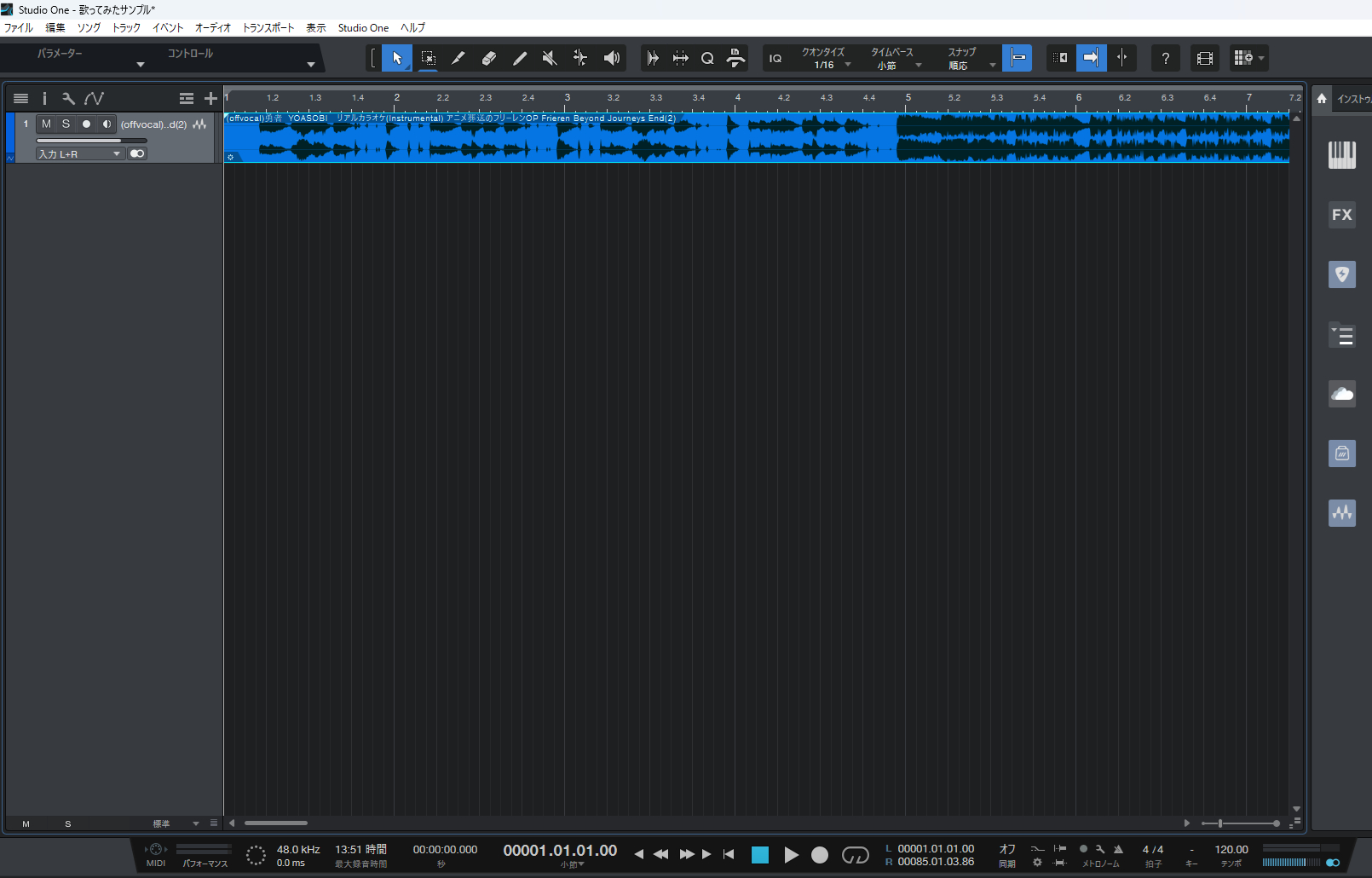The width and height of the screenshot is (1372, 878).
Task: Open the トランスポート menu
Action: pos(268,28)
